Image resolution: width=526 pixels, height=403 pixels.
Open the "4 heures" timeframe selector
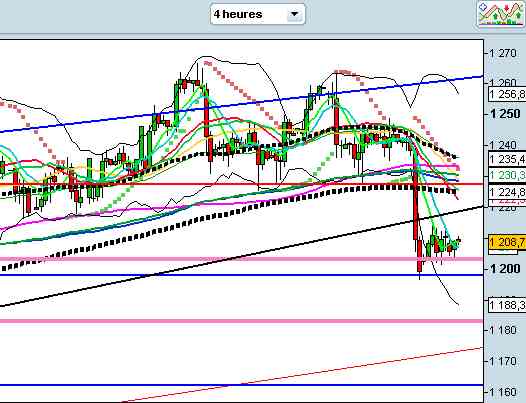click(x=258, y=14)
